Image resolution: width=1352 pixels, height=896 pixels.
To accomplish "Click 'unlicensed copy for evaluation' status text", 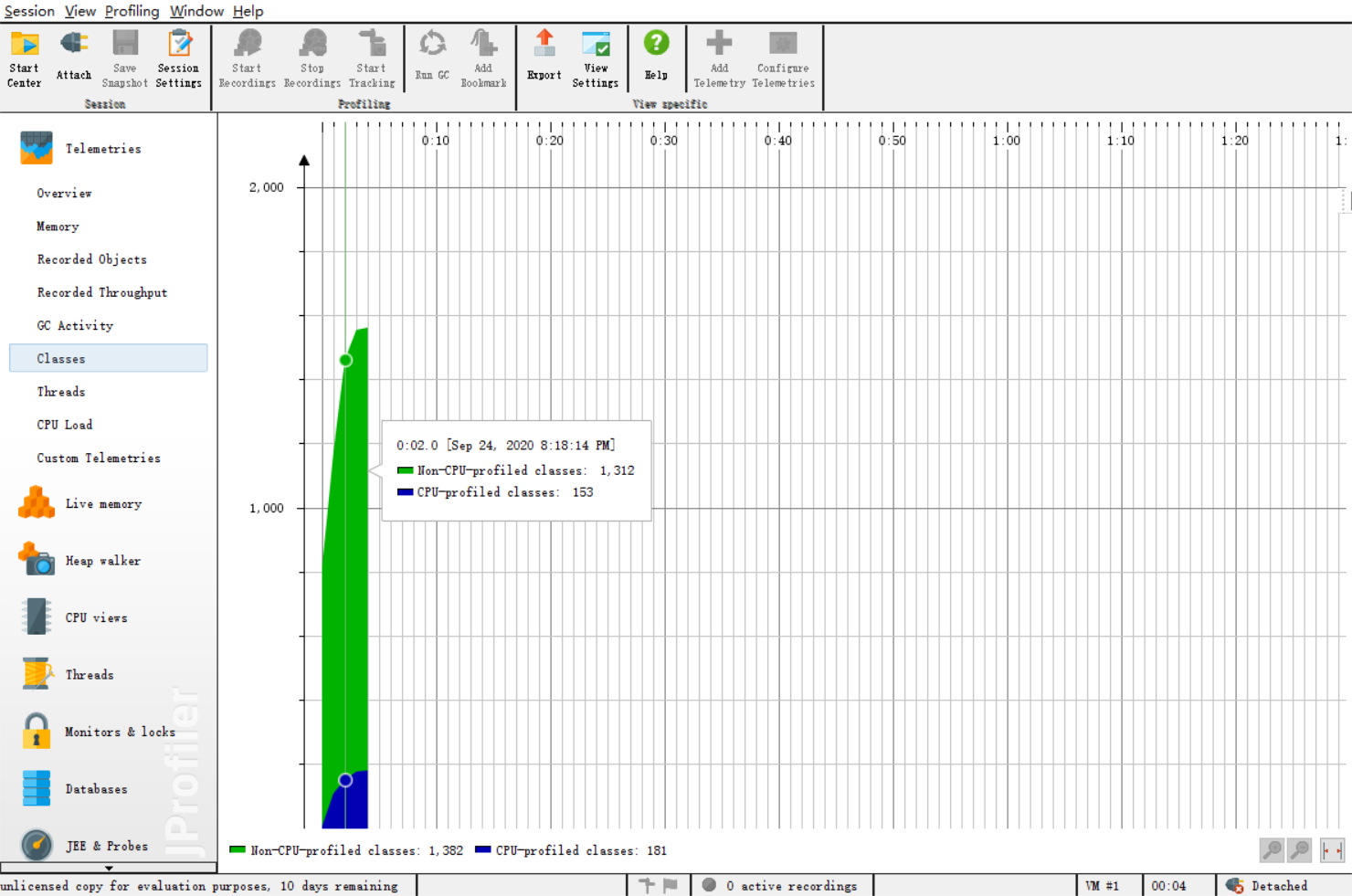I will pos(199,886).
